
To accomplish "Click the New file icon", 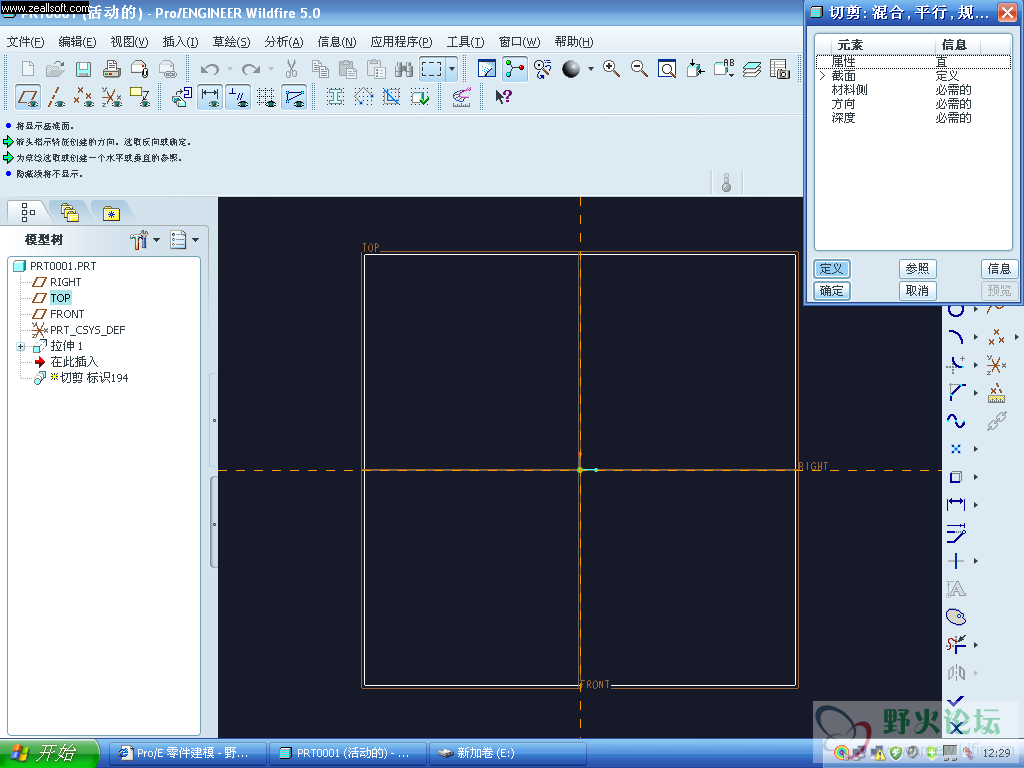I will (x=27, y=69).
